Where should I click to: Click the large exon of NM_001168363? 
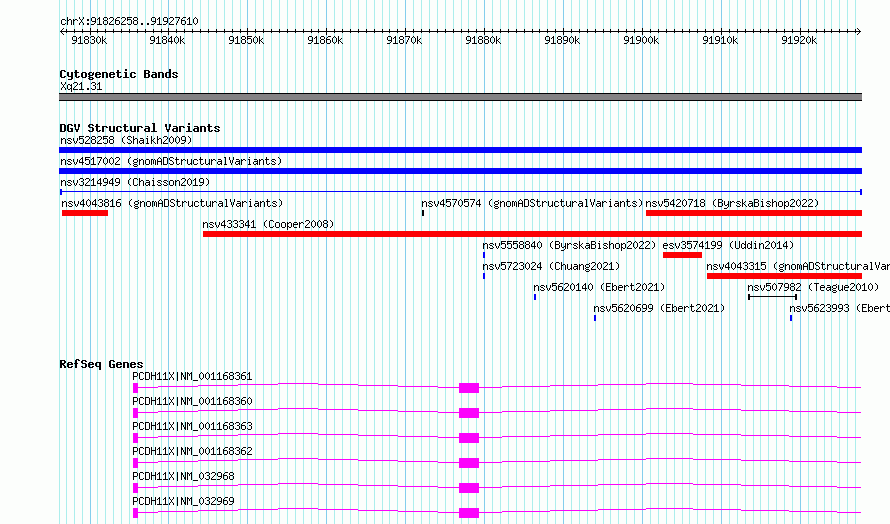469,438
